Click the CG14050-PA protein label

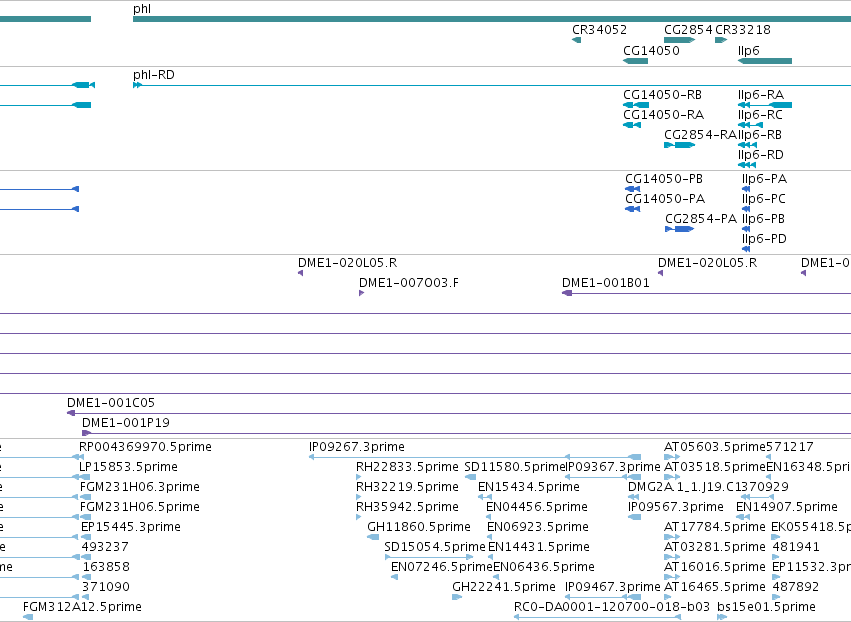(665, 199)
